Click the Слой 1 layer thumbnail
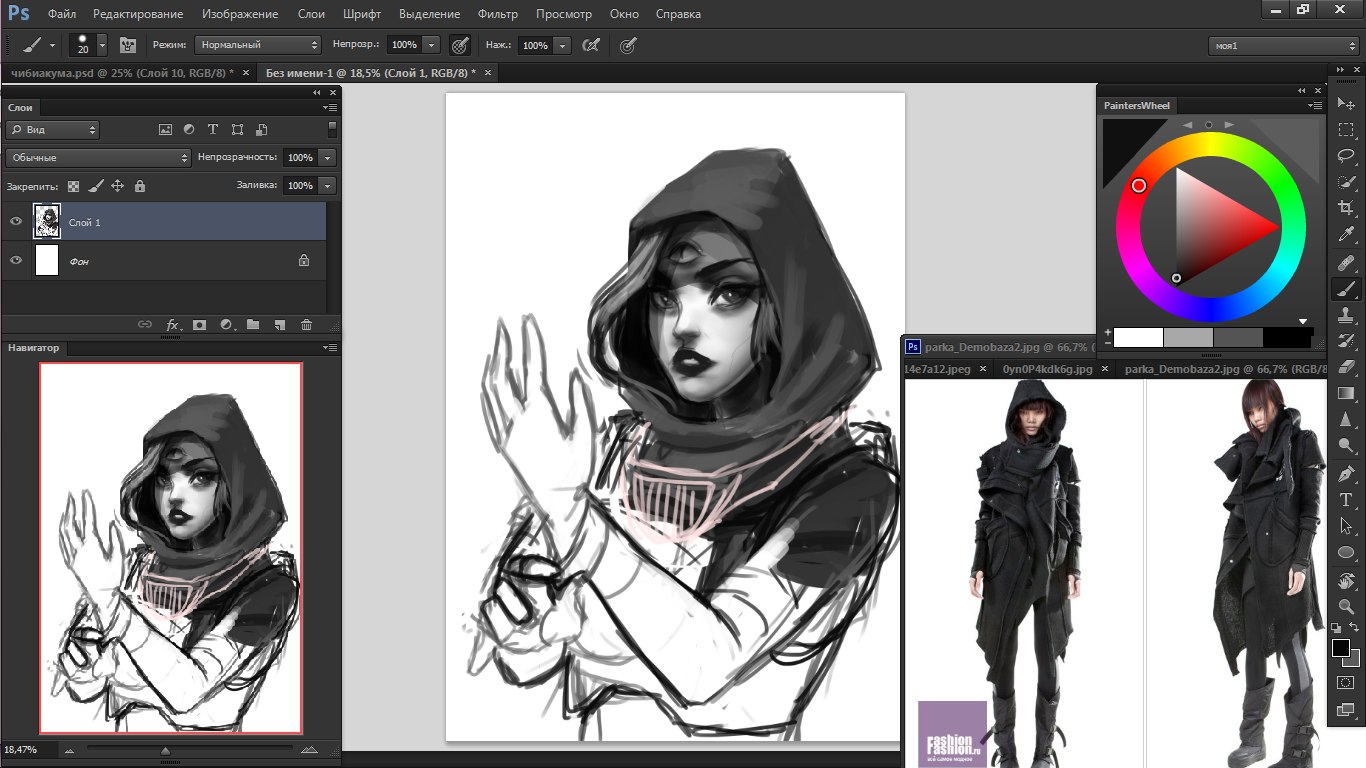 pos(47,222)
